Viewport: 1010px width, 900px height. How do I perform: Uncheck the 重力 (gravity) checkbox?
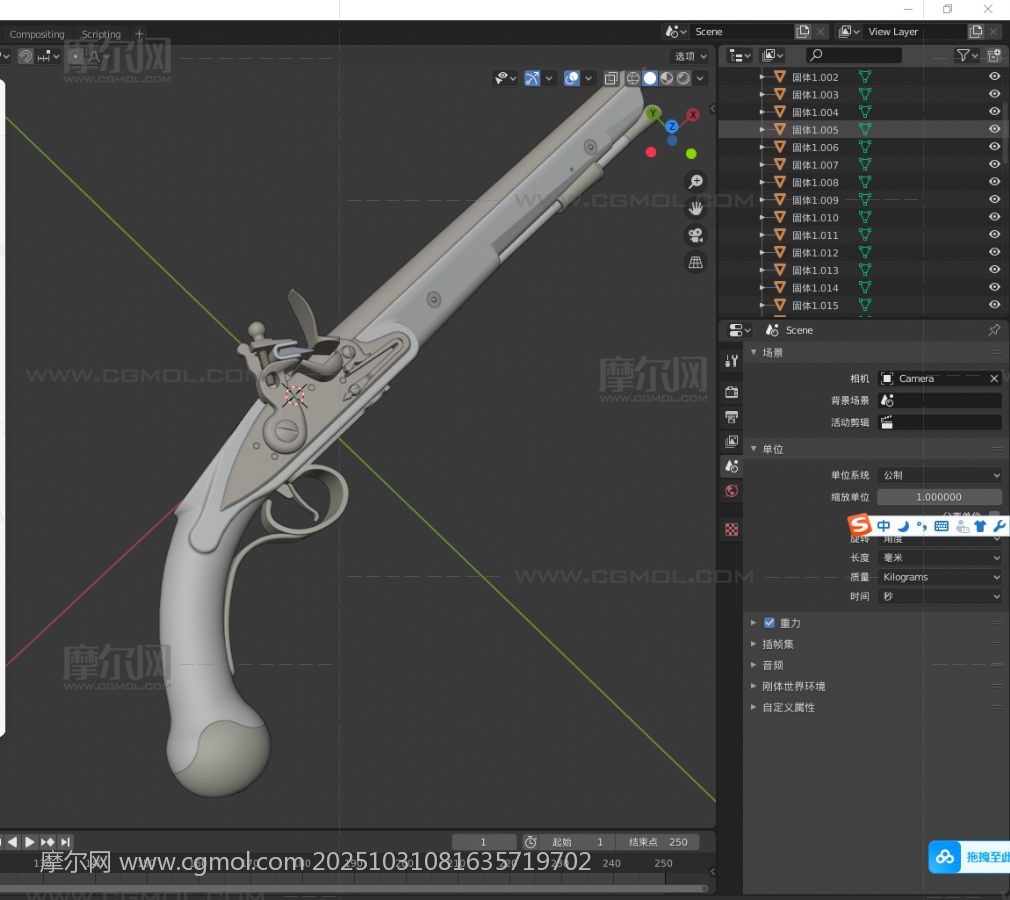click(x=769, y=623)
